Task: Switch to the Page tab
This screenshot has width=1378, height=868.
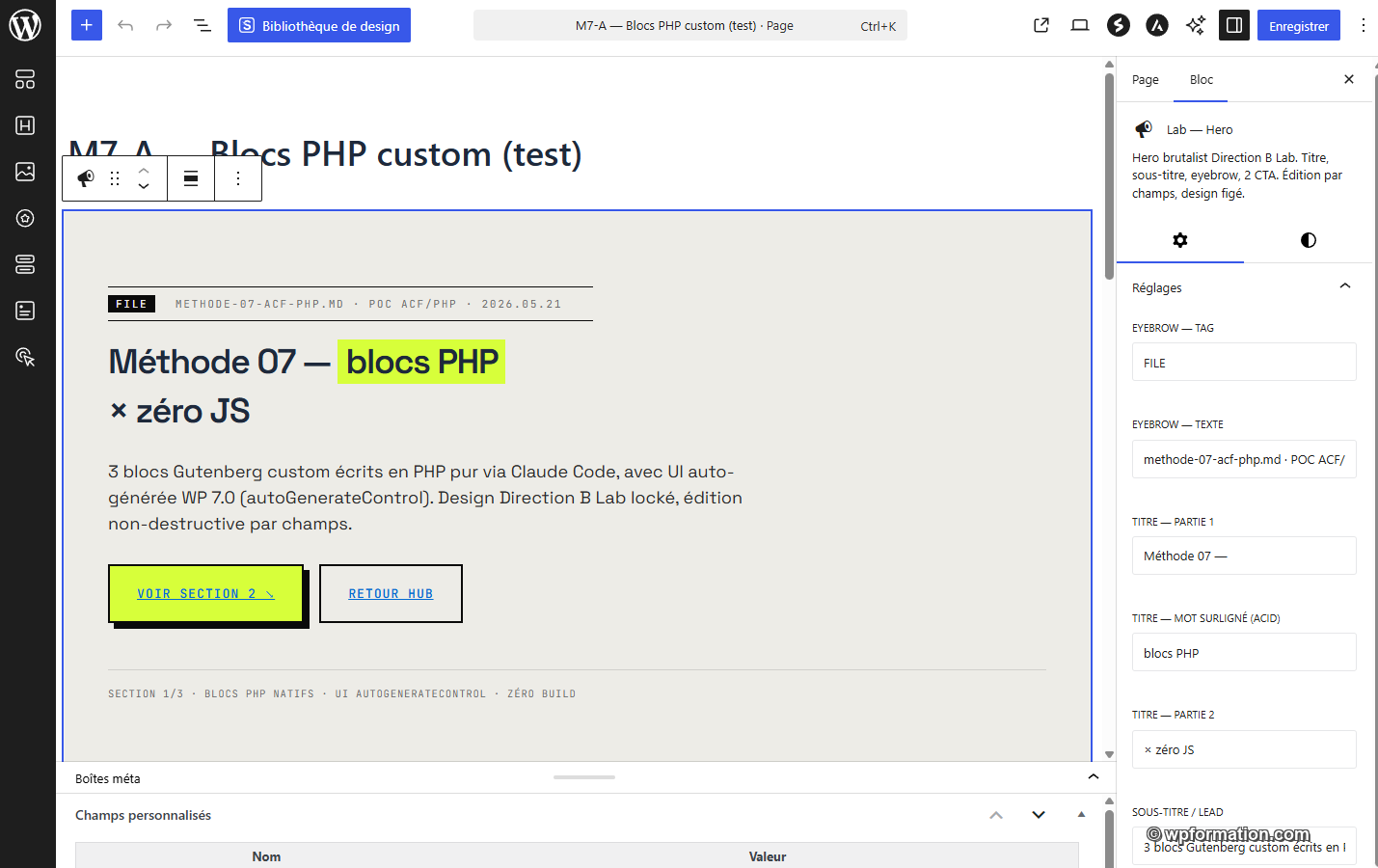Action: click(1146, 79)
